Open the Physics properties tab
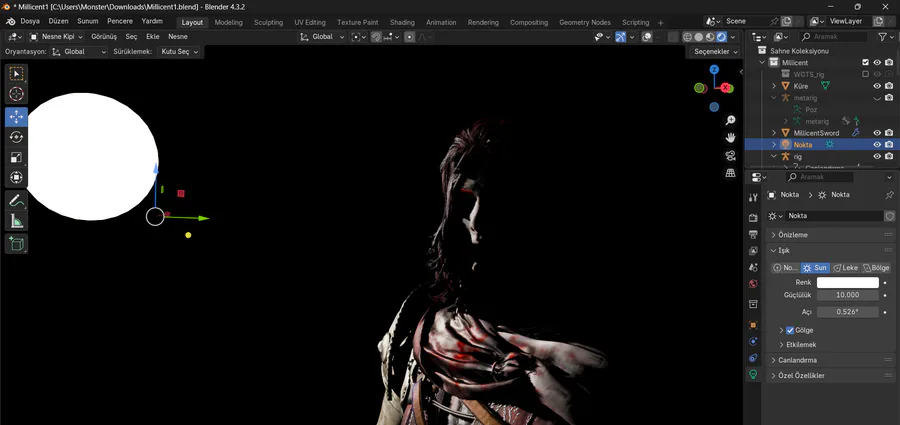The width and height of the screenshot is (900, 425). pyautogui.click(x=753, y=341)
